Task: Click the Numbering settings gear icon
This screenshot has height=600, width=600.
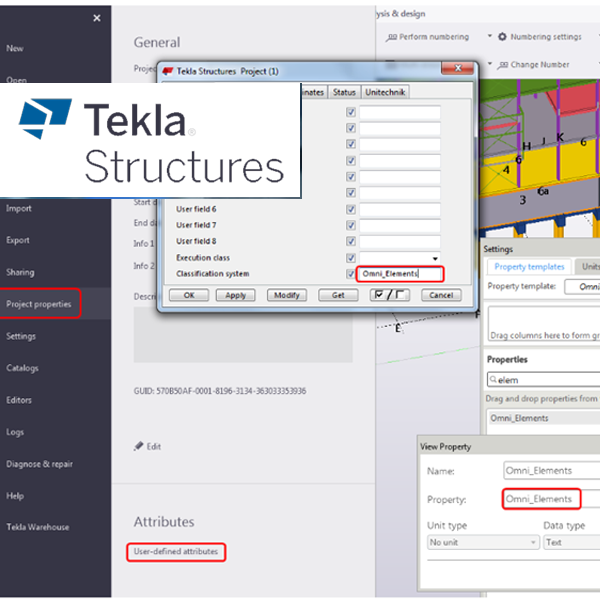Action: [x=502, y=37]
